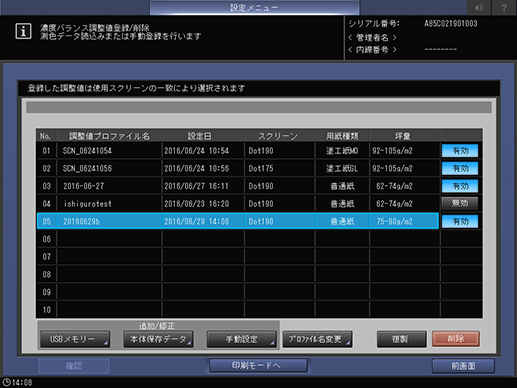This screenshot has height=388, width=517.
Task: Click the 複製 duplicate button
Action: [401, 339]
